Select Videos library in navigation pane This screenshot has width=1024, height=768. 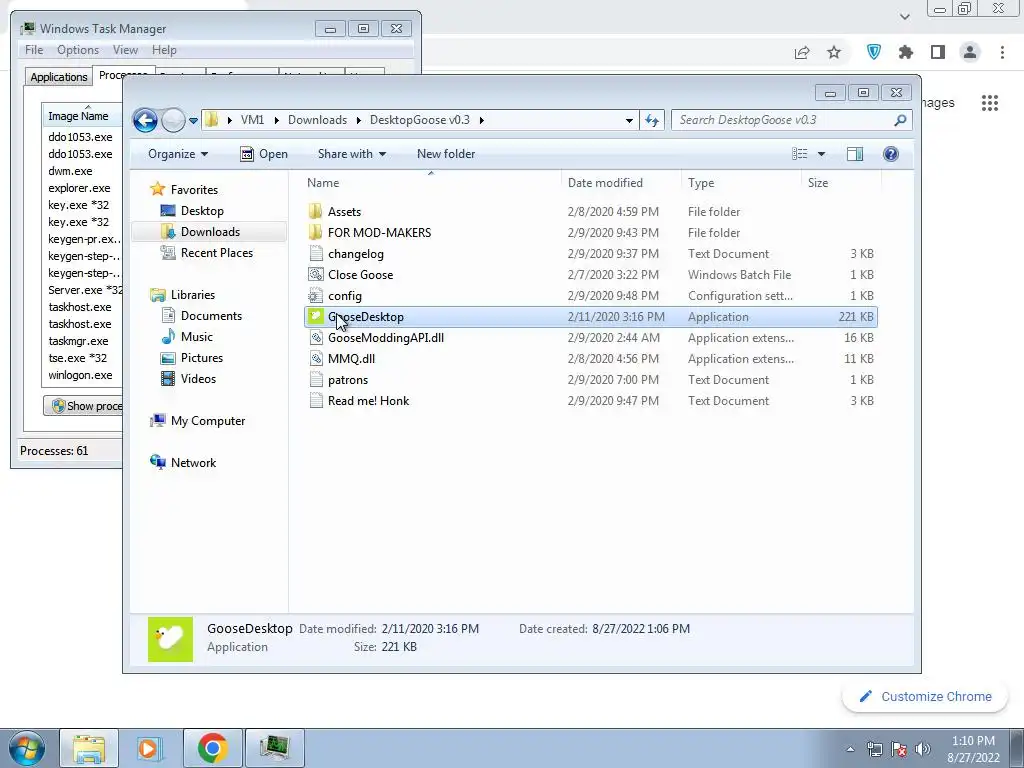tap(198, 379)
